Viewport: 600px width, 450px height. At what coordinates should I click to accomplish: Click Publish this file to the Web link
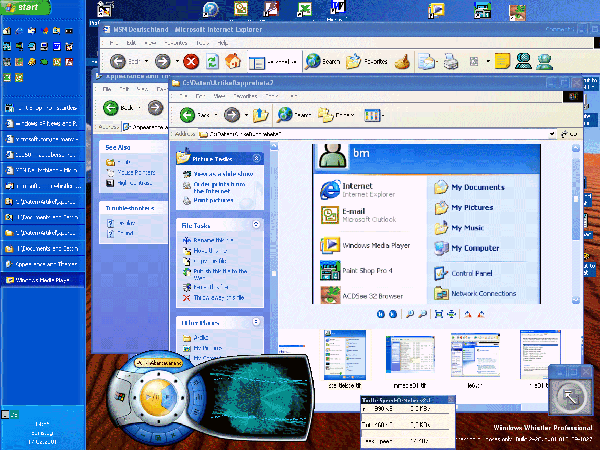[x=220, y=274]
